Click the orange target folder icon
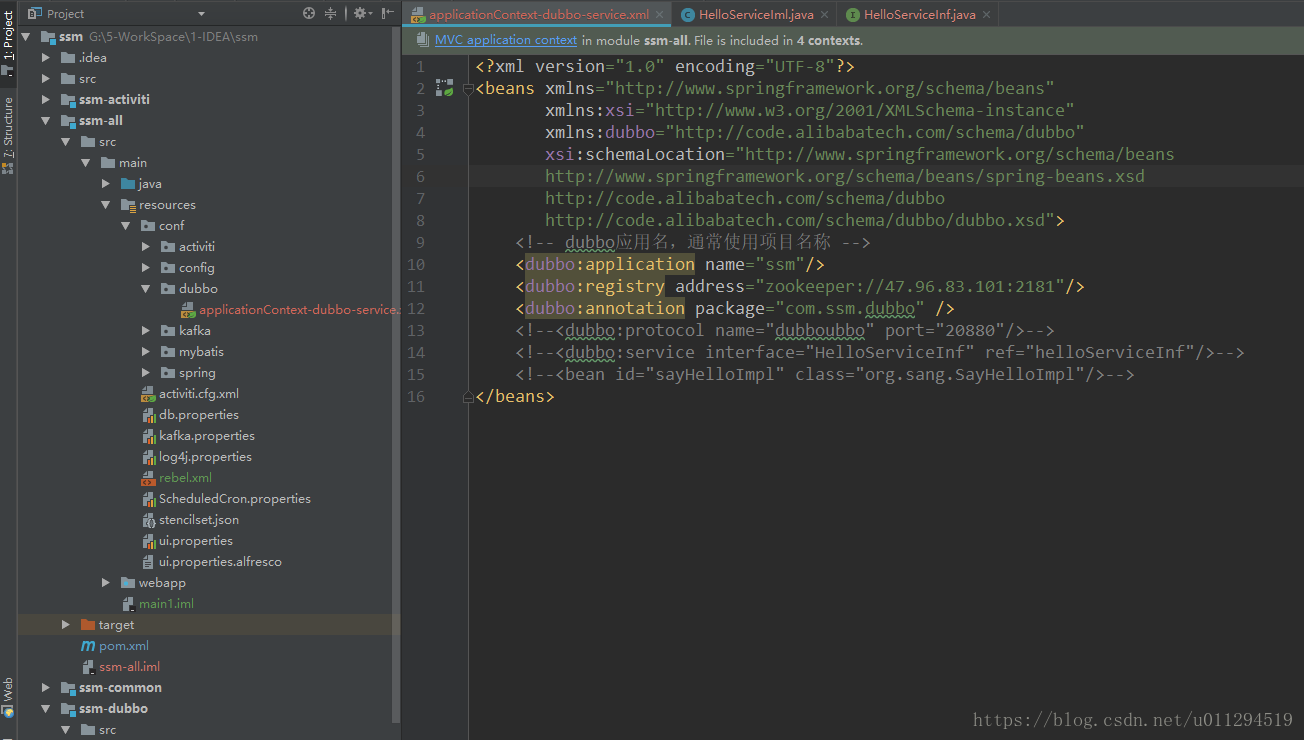Viewport: 1304px width, 740px height. (87, 625)
